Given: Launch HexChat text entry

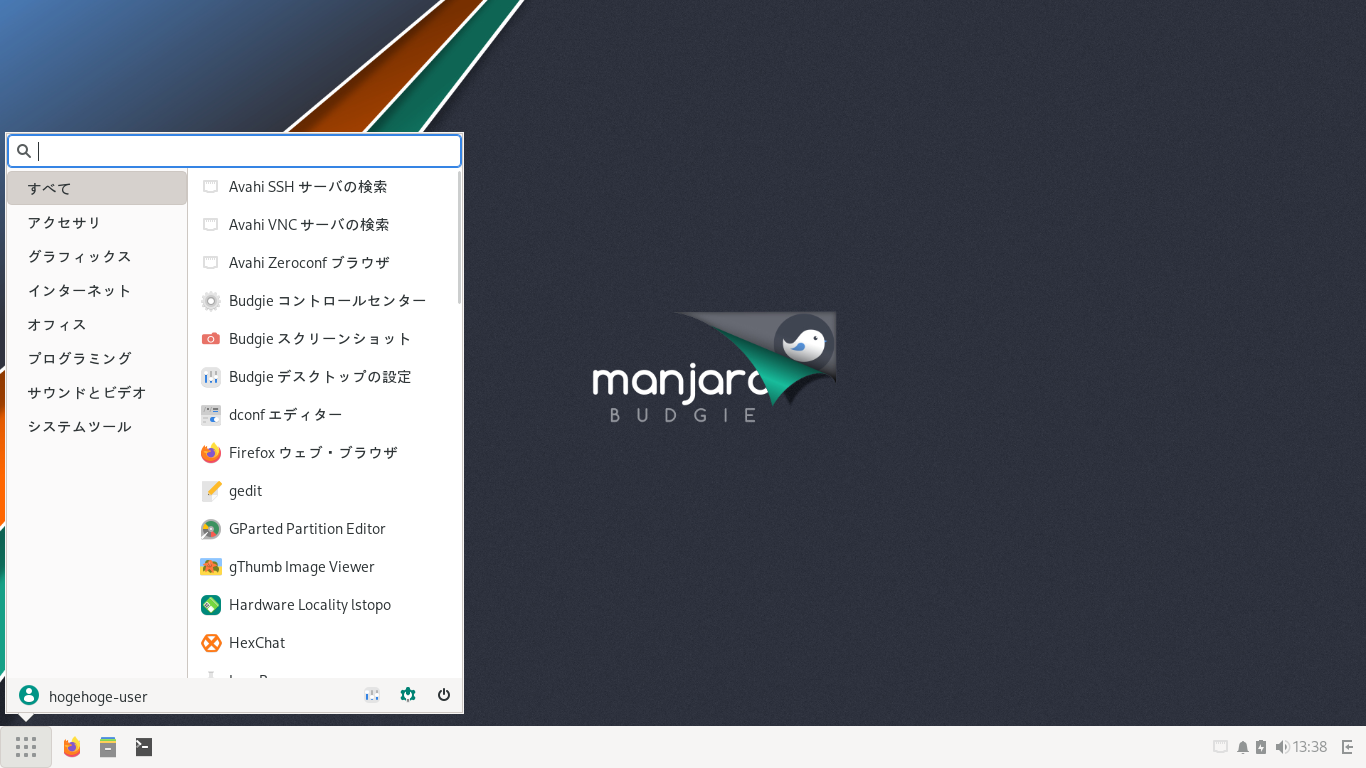Looking at the screenshot, I should [x=257, y=643].
